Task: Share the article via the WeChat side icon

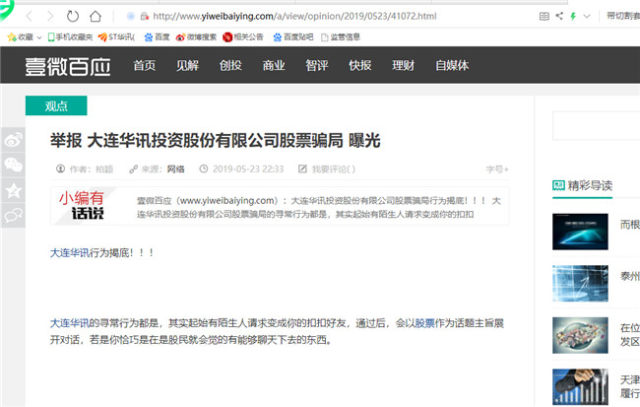Action: click(x=13, y=165)
